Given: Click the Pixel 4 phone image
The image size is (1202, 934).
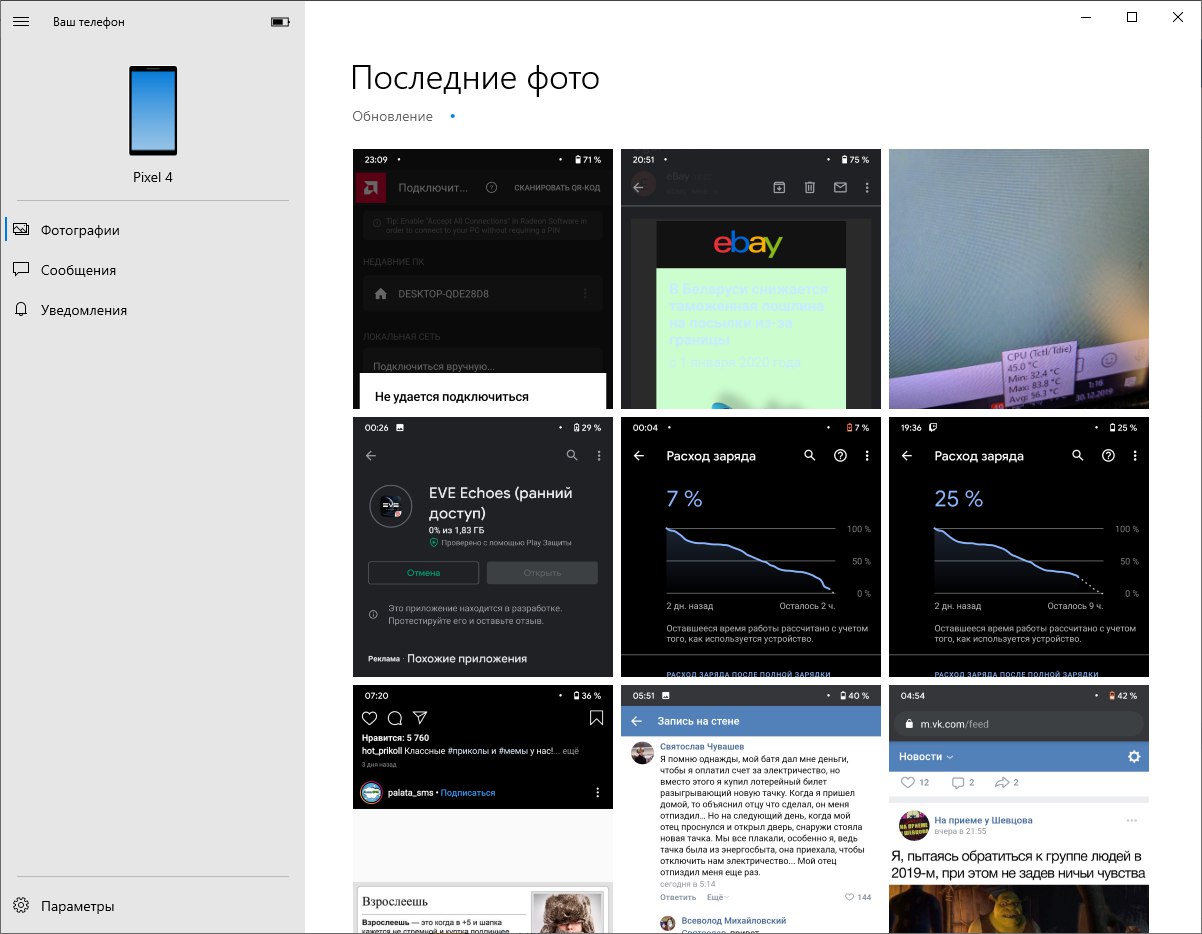Looking at the screenshot, I should click(153, 111).
